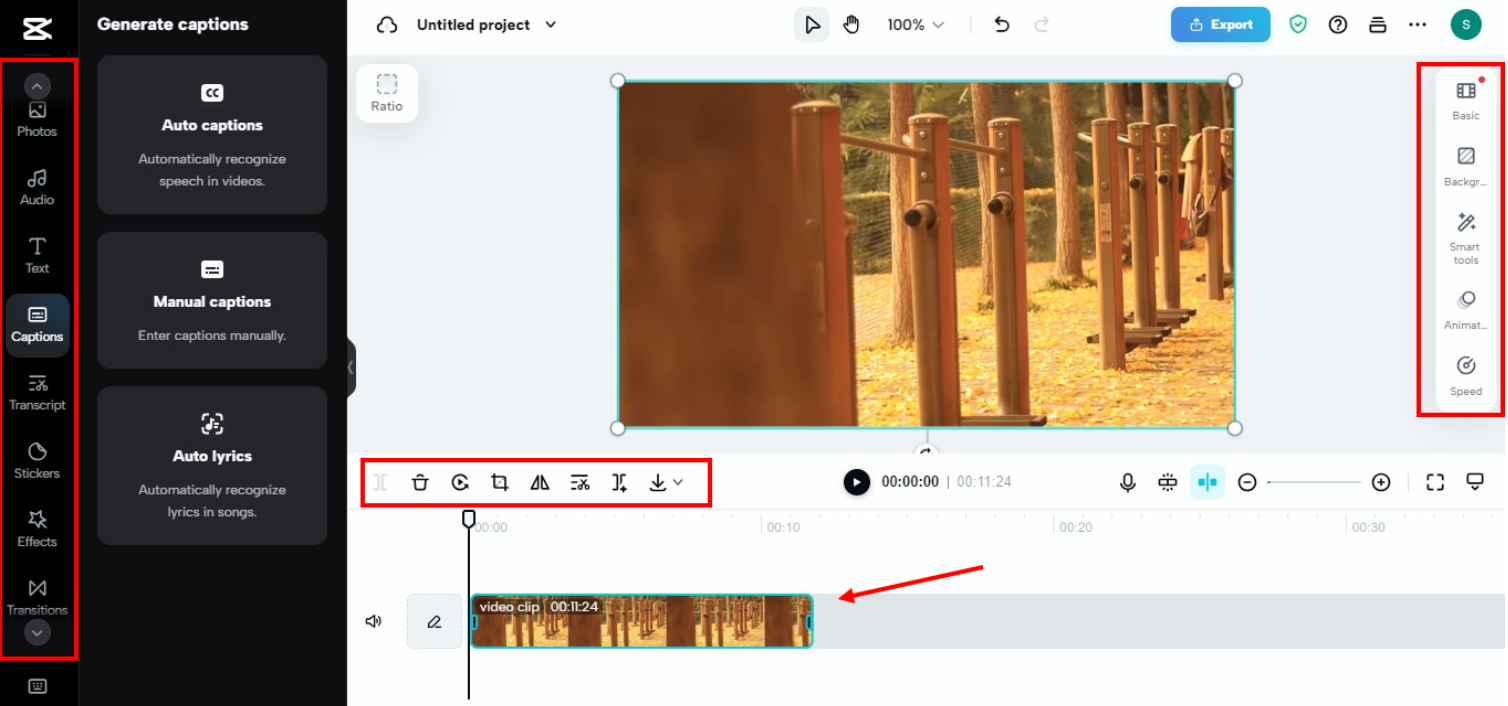This screenshot has width=1508, height=706.
Task: Click the Export button
Action: [x=1220, y=25]
